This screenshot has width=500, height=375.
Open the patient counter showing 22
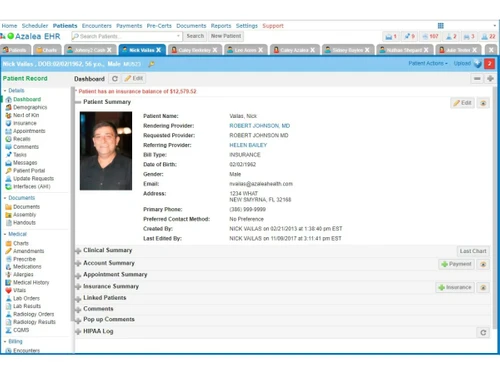point(489,36)
